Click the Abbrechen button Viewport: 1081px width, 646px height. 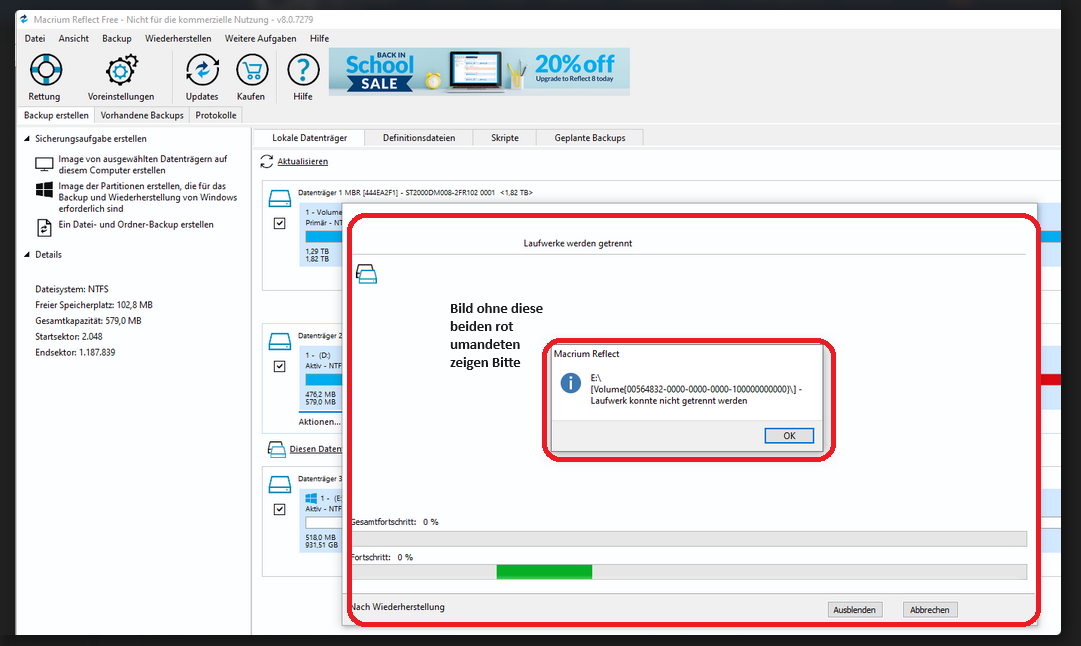coord(929,609)
